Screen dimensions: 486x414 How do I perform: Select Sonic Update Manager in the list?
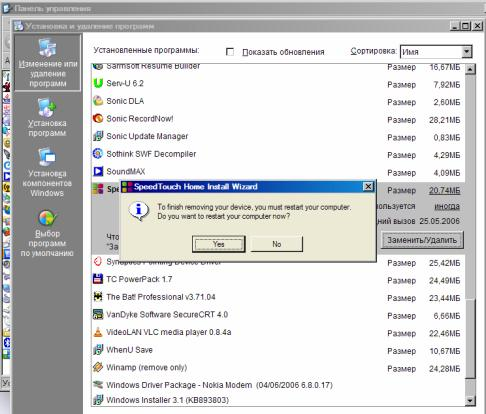tap(278, 136)
